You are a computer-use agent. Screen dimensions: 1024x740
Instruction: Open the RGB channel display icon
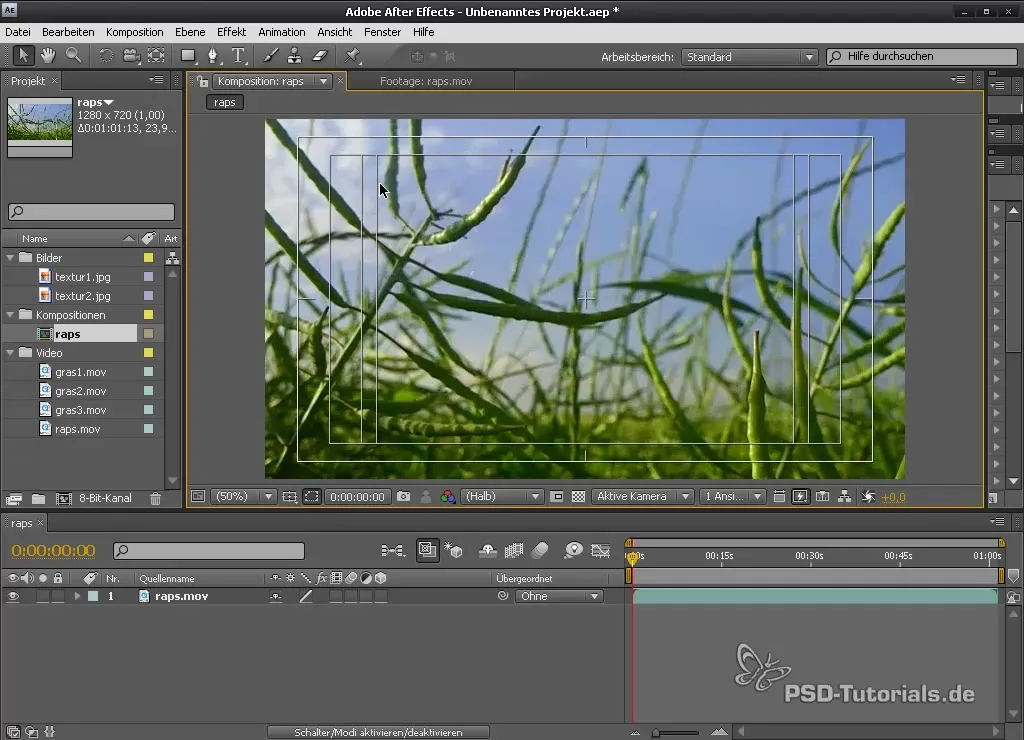[447, 496]
